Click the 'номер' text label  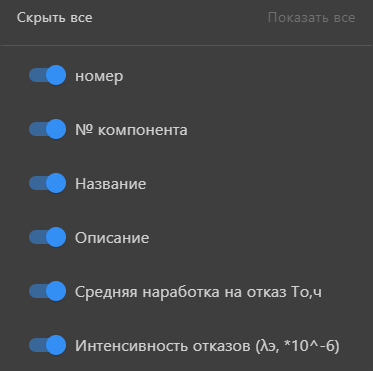[x=99, y=76]
